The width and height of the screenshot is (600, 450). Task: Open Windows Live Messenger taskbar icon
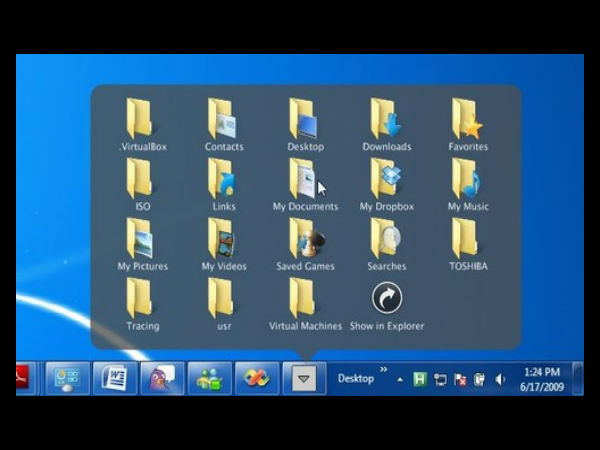tap(210, 378)
